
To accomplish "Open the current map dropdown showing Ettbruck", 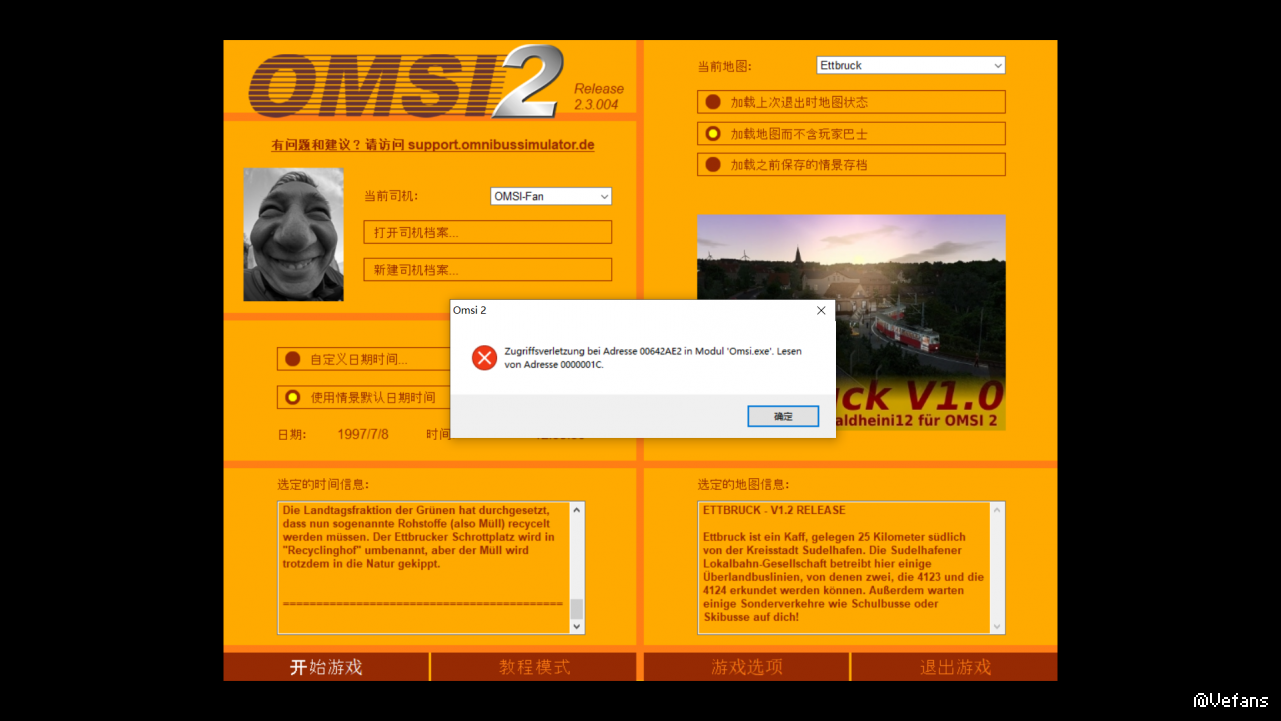I will [x=911, y=65].
